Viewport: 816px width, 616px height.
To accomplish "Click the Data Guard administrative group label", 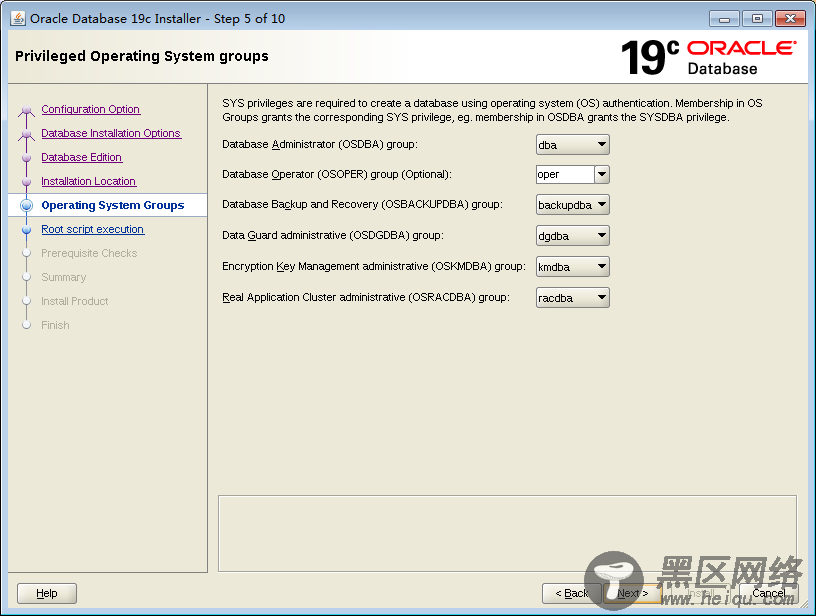I will (x=333, y=235).
